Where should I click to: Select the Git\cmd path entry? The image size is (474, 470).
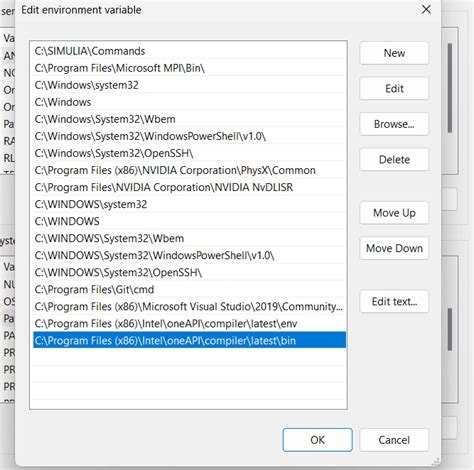(x=189, y=289)
